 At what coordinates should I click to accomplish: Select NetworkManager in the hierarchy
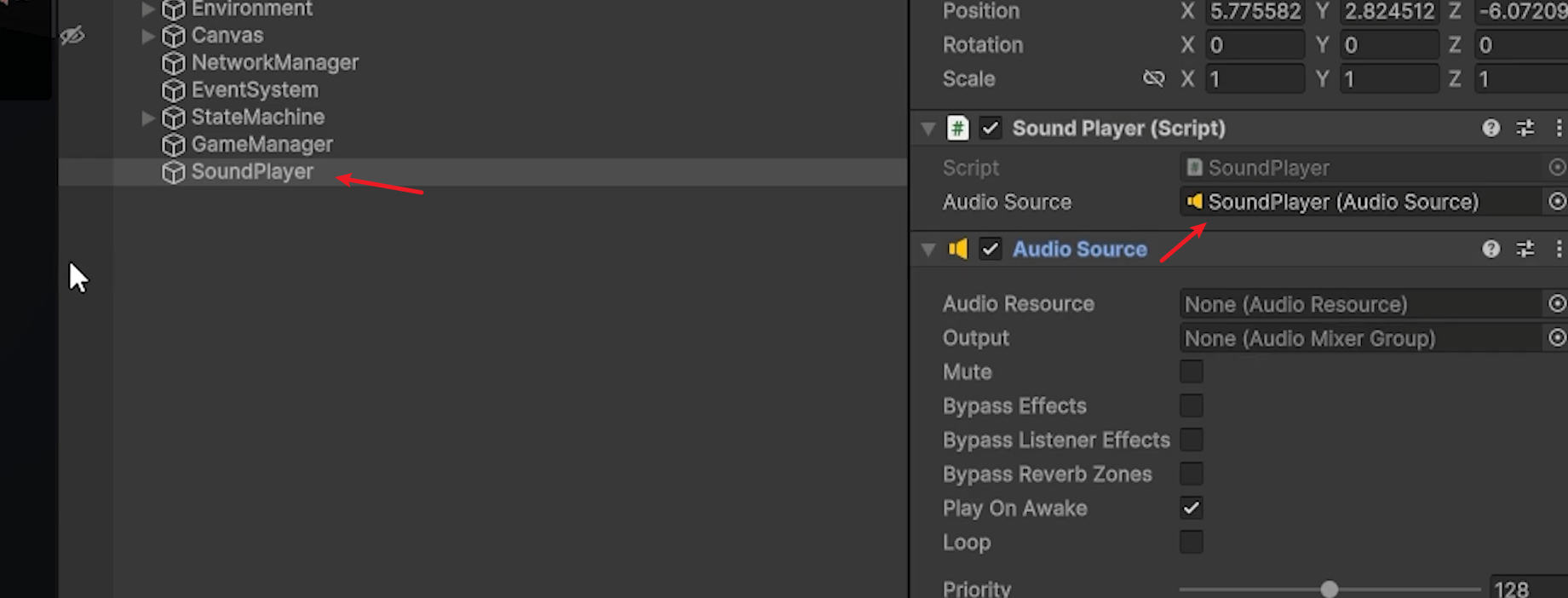point(274,63)
